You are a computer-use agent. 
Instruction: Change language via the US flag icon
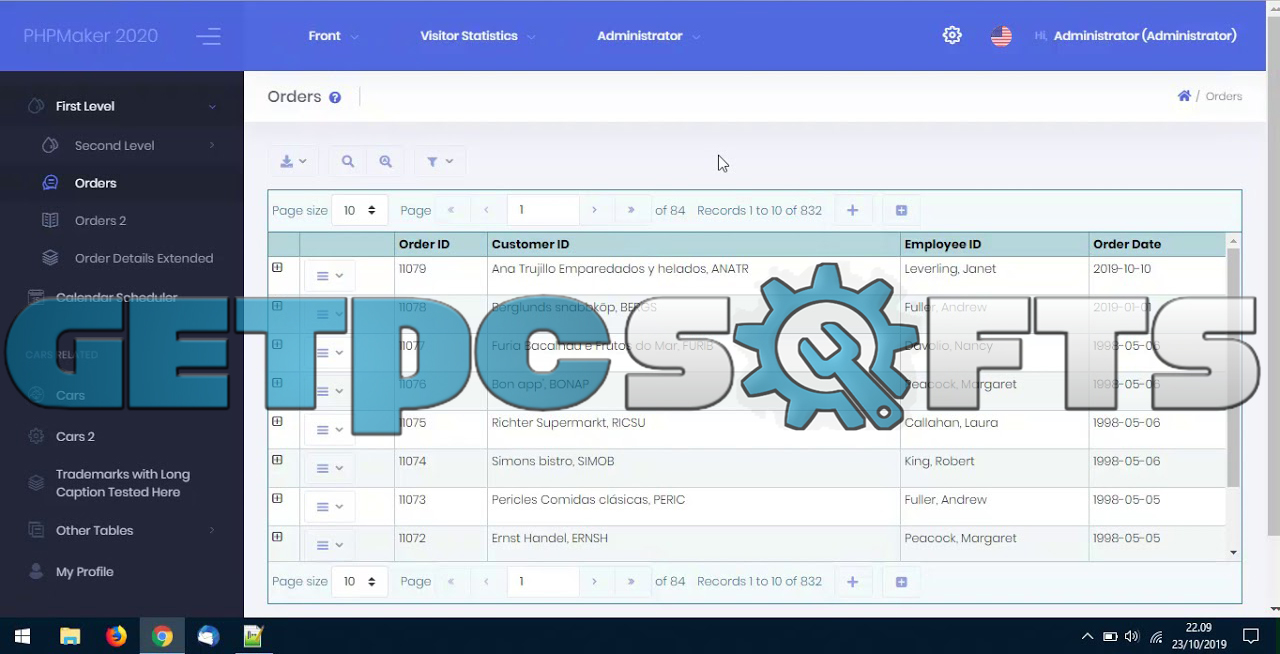(1001, 36)
